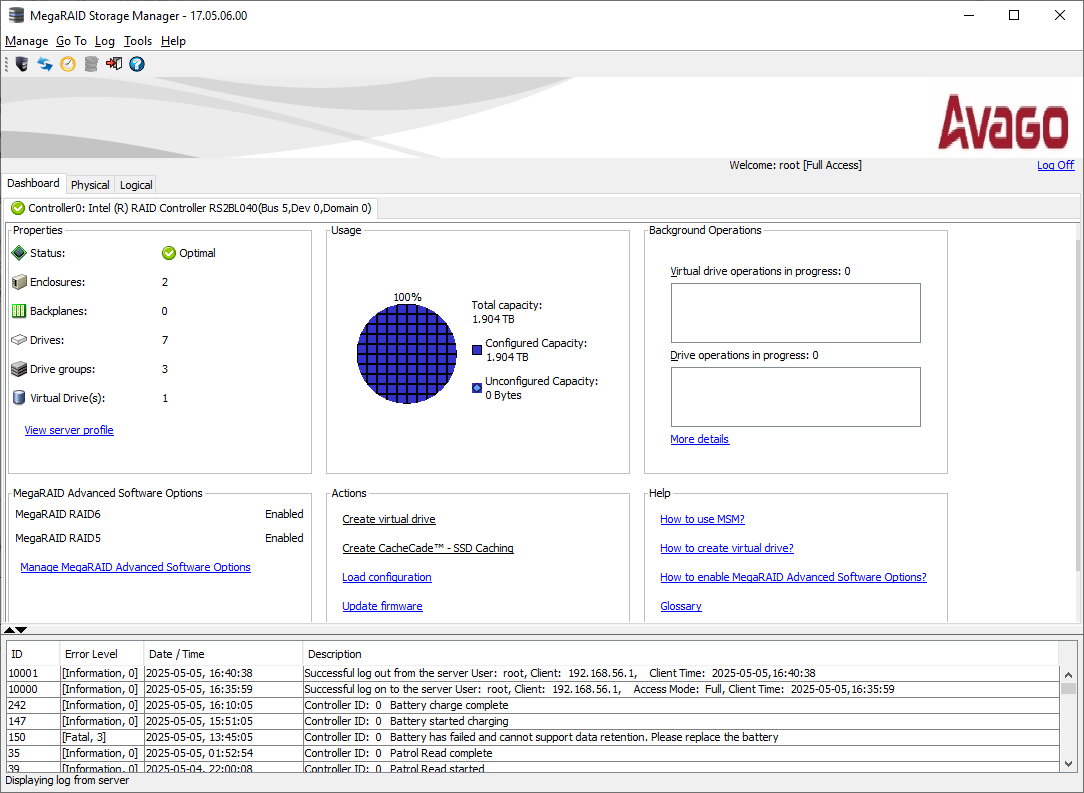Click the Virtual drive operations list box

coord(796,312)
